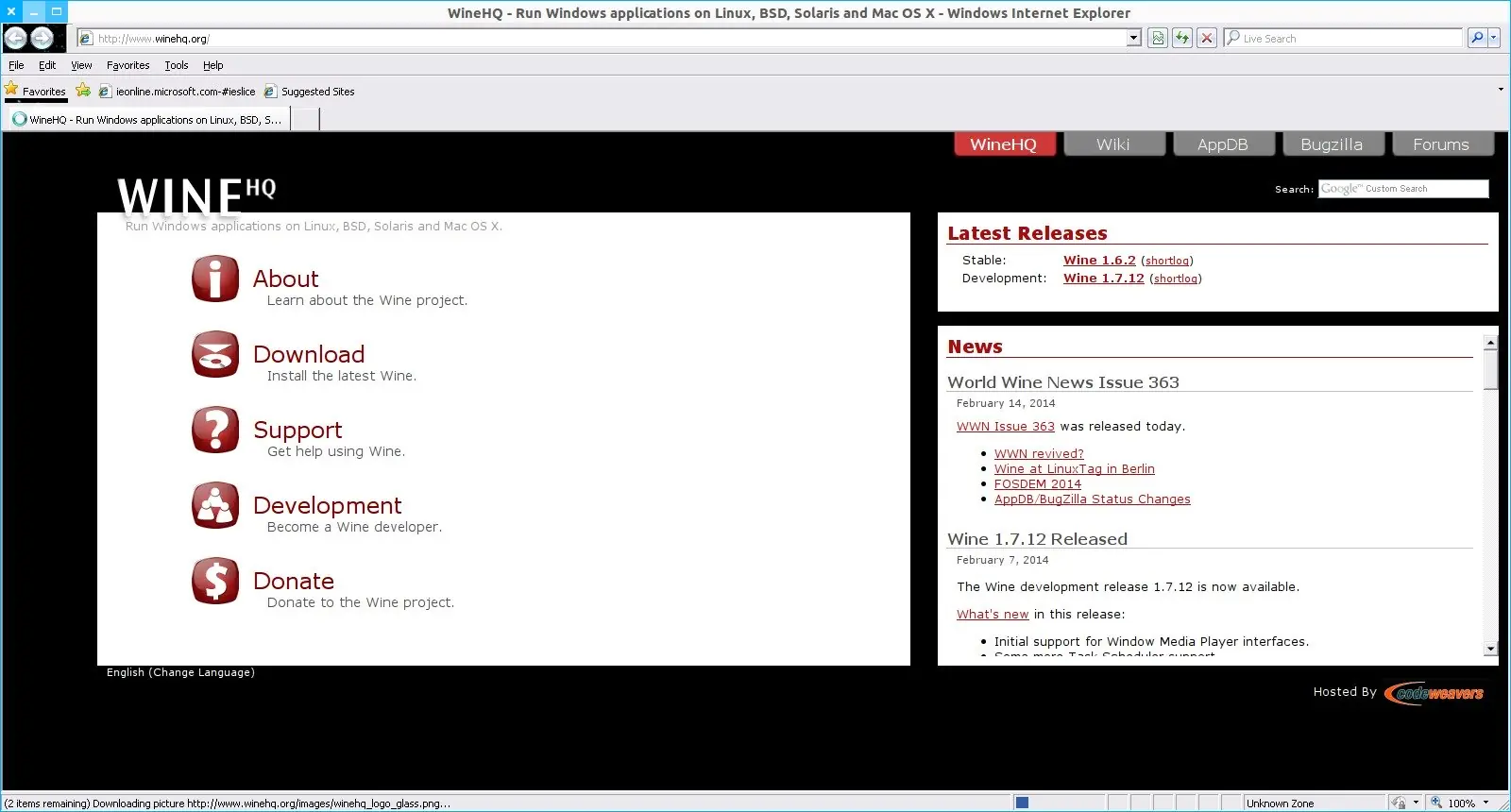This screenshot has height=812, width=1511.
Task: Switch to the Bugzilla site tab
Action: (1332, 144)
